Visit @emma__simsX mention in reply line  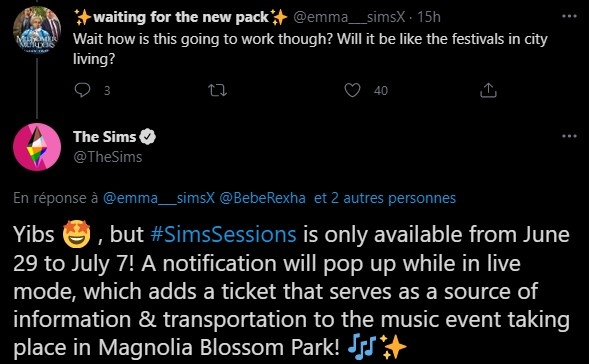(159, 198)
